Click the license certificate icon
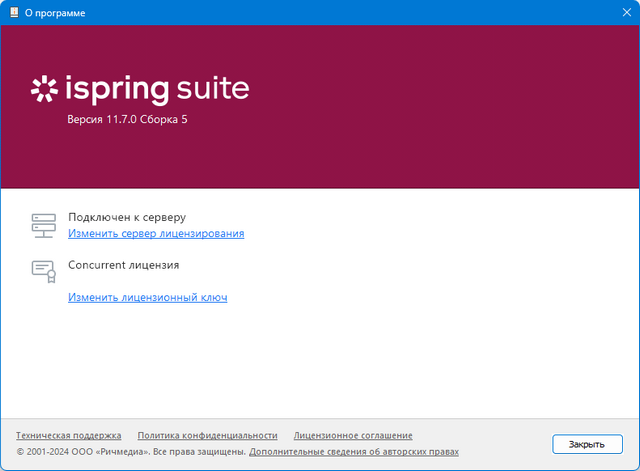 click(43, 271)
